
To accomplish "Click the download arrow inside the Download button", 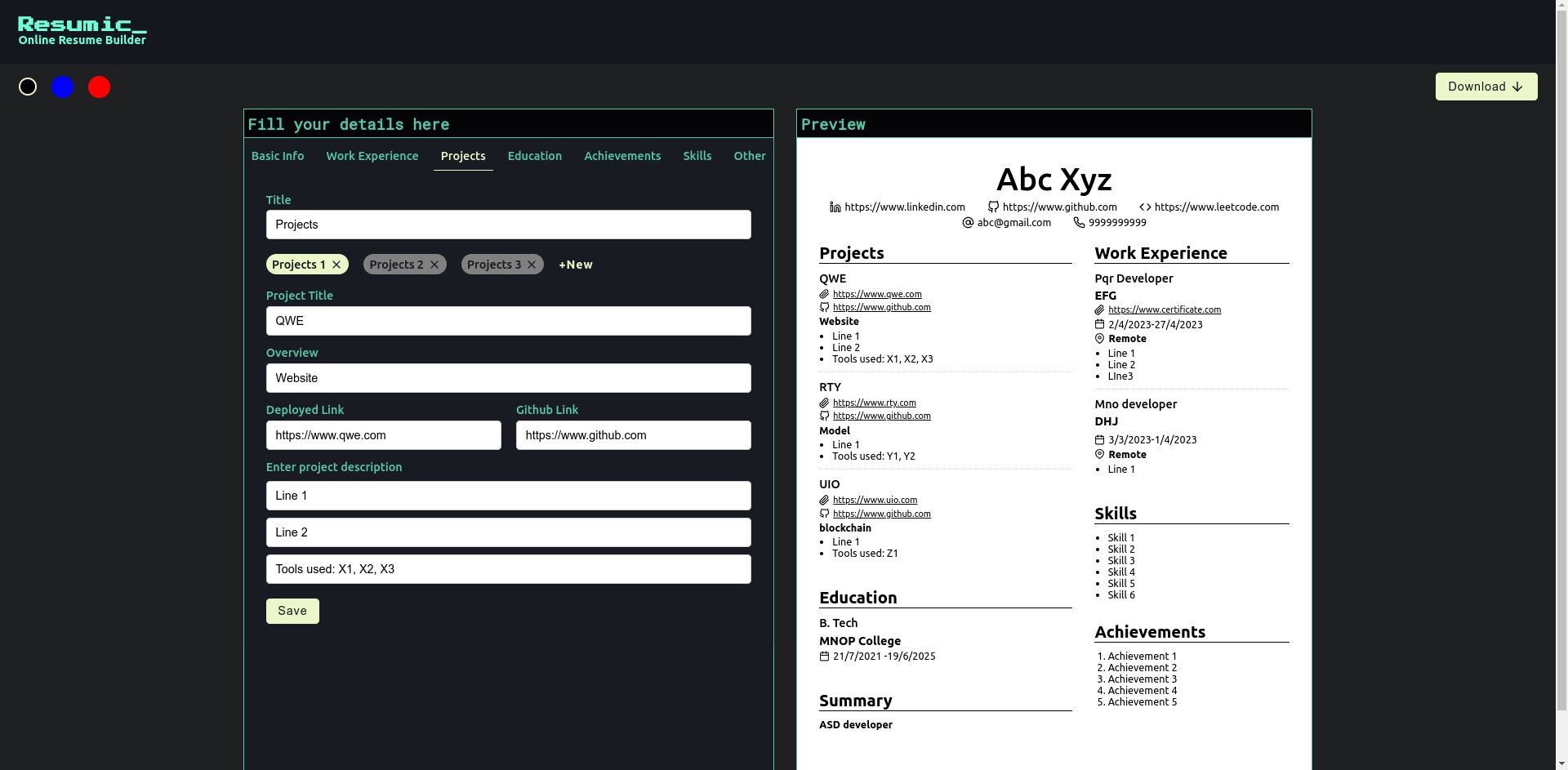I will (1517, 87).
